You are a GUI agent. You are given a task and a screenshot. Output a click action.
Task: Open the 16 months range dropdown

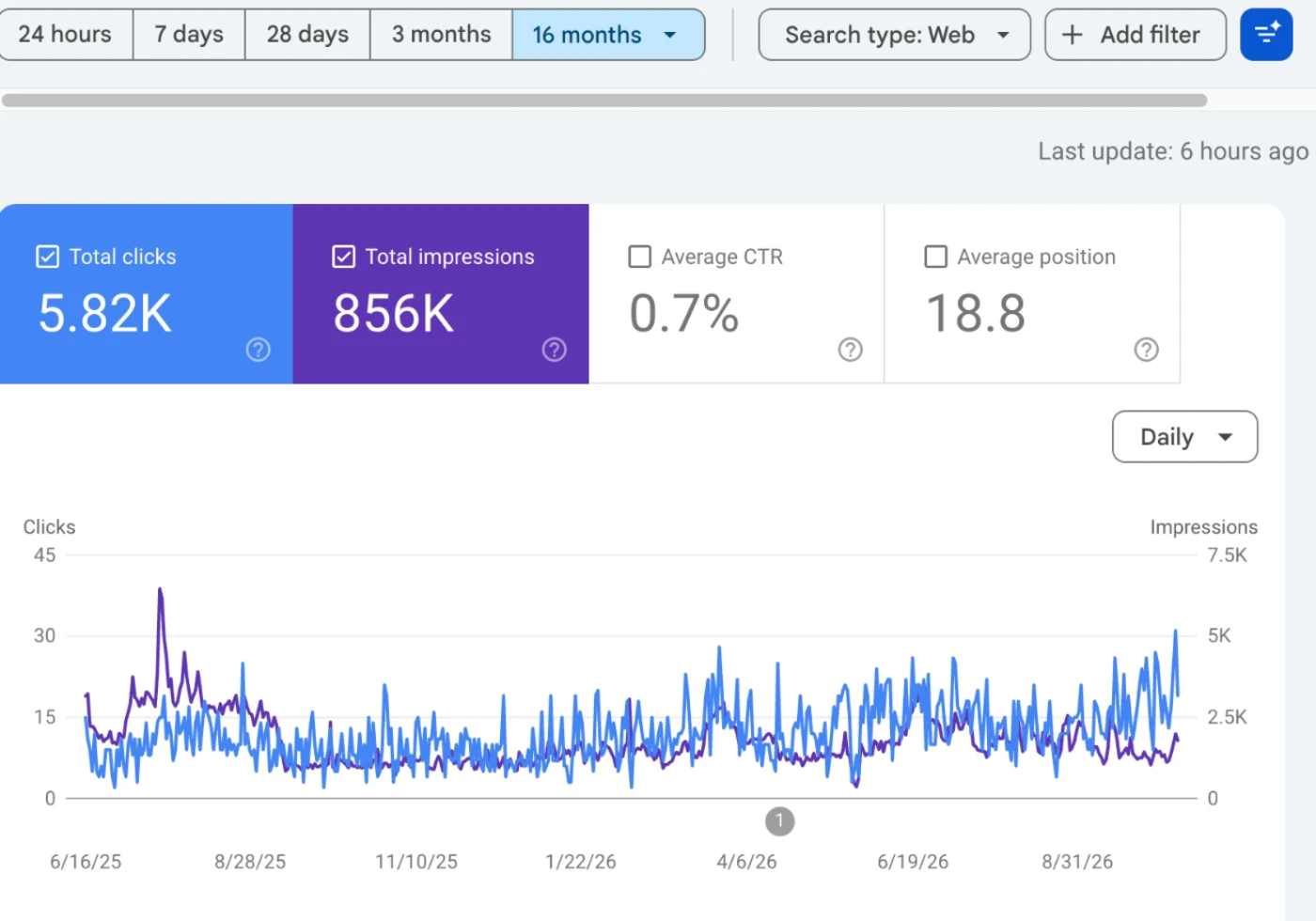pyautogui.click(x=608, y=35)
